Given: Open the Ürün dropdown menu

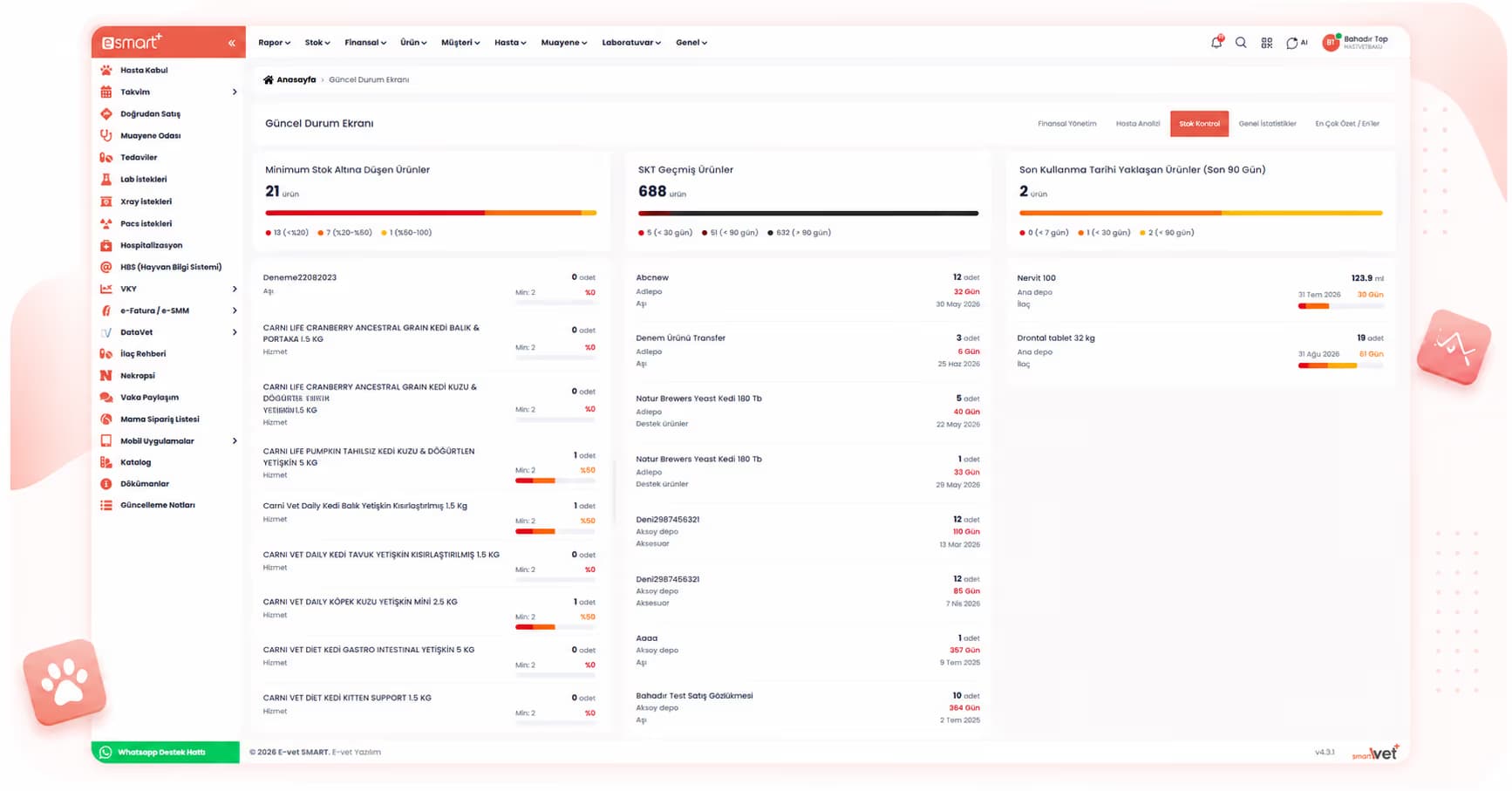Looking at the screenshot, I should coord(413,42).
